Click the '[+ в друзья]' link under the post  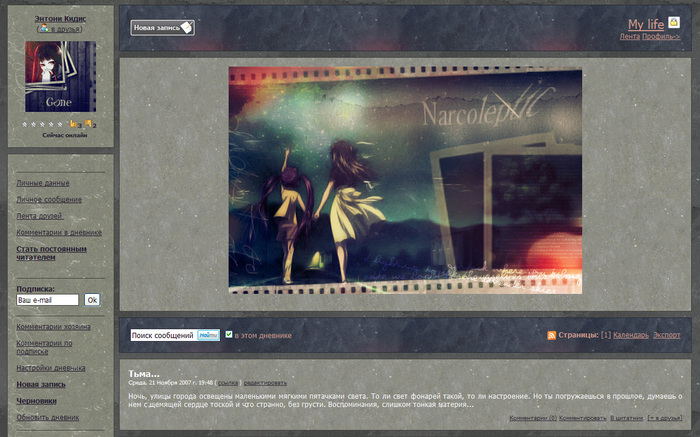point(665,418)
